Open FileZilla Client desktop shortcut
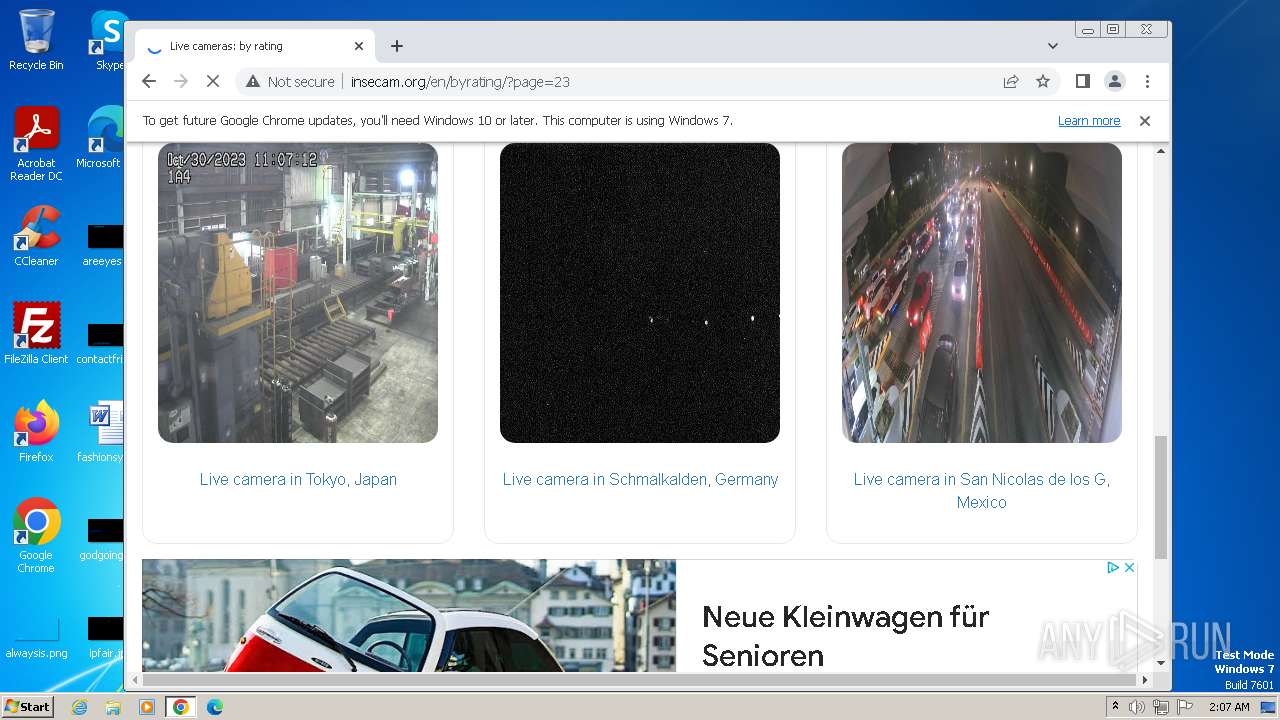The width and height of the screenshot is (1280, 720). coord(36,334)
